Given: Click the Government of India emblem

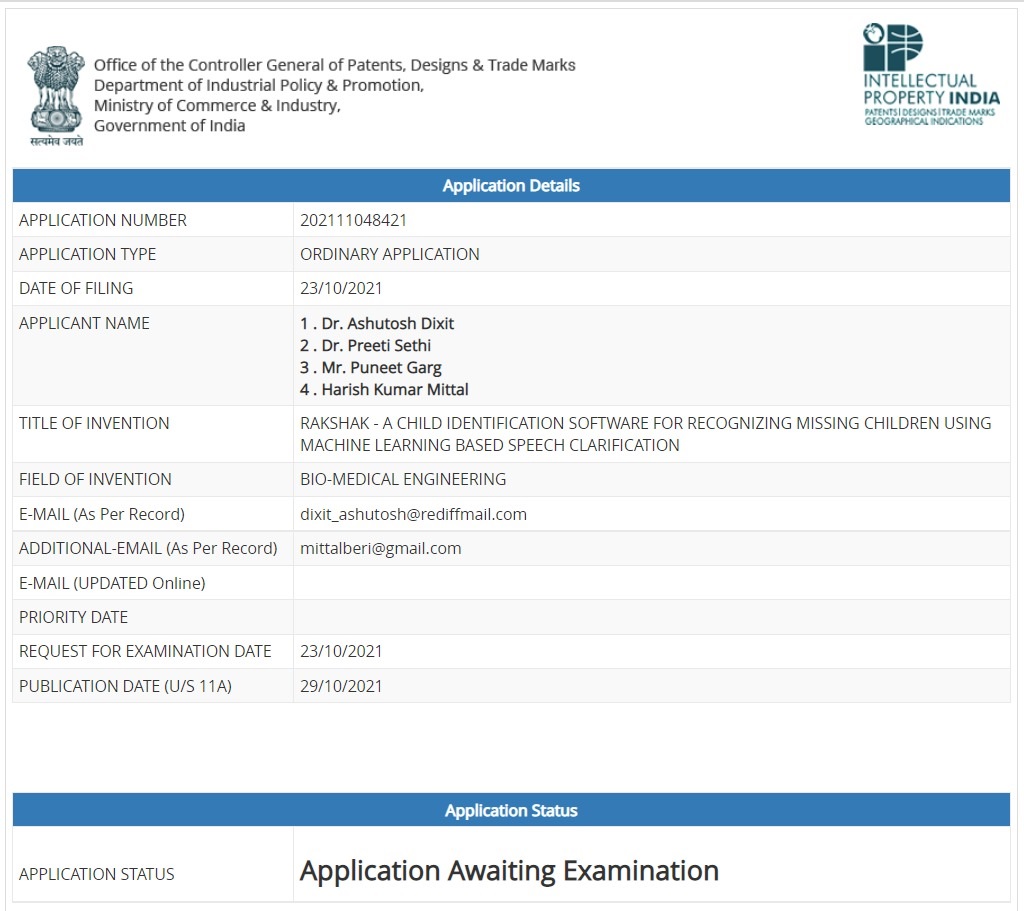Looking at the screenshot, I should tap(56, 95).
